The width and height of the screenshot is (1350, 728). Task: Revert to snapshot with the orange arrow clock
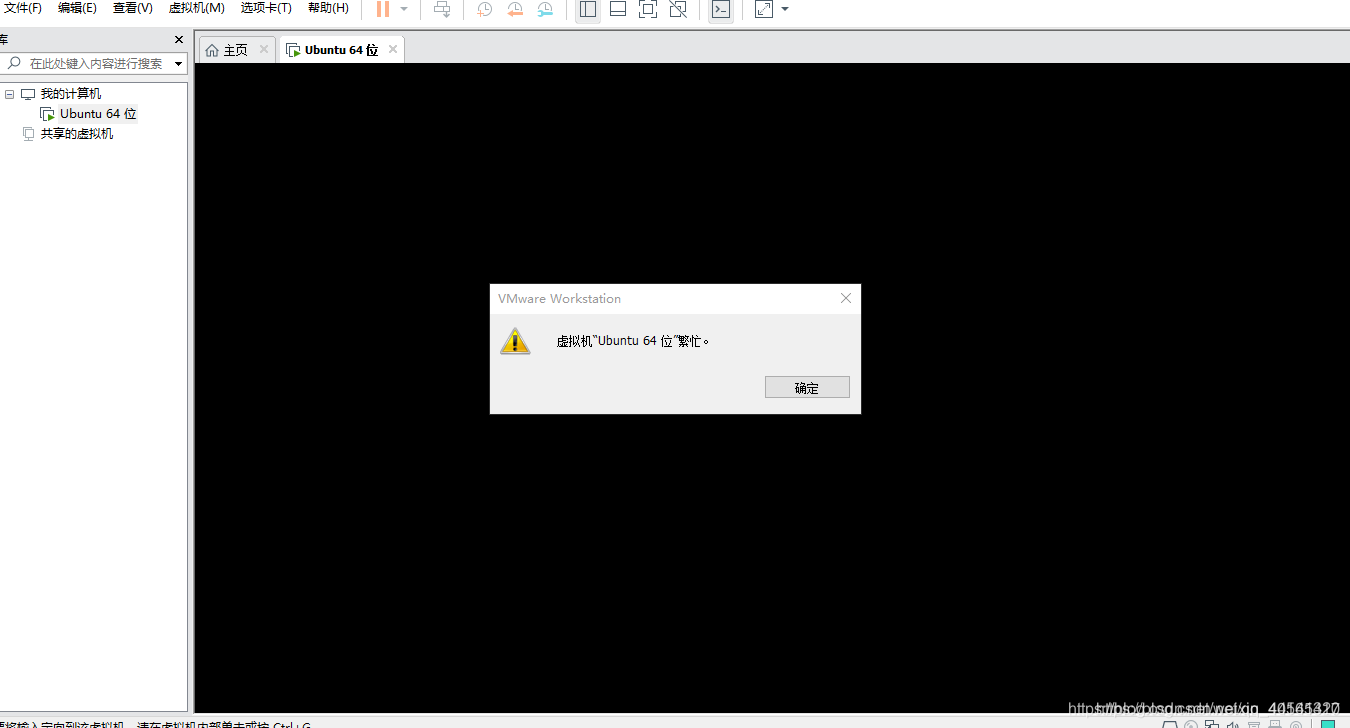[515, 9]
